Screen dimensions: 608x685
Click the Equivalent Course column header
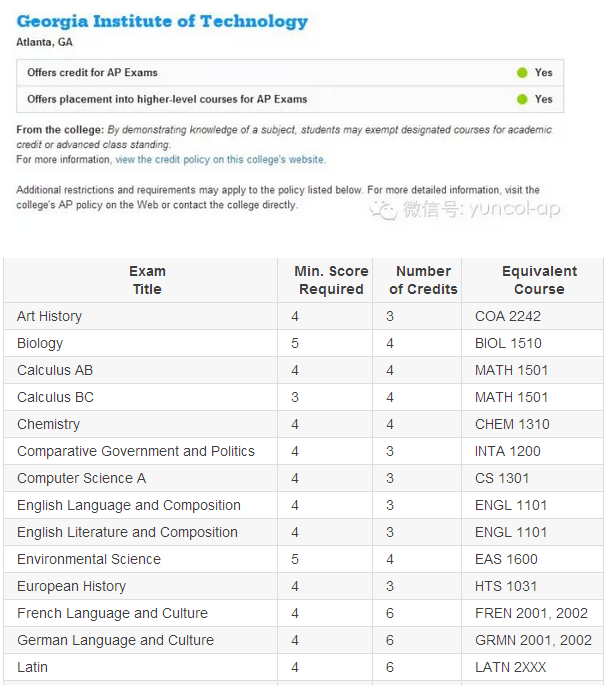tap(539, 280)
